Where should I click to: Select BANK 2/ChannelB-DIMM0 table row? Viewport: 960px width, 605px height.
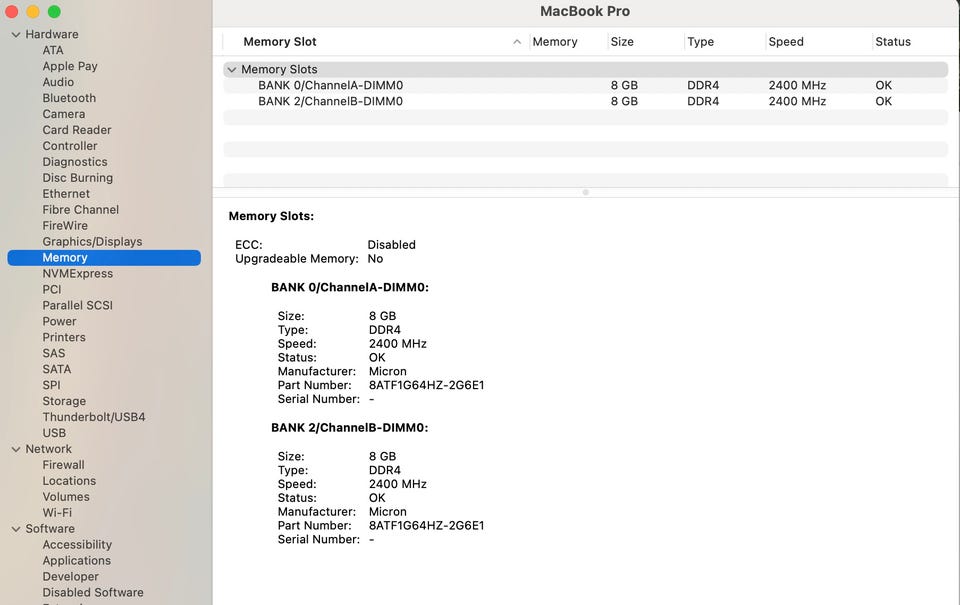point(585,102)
